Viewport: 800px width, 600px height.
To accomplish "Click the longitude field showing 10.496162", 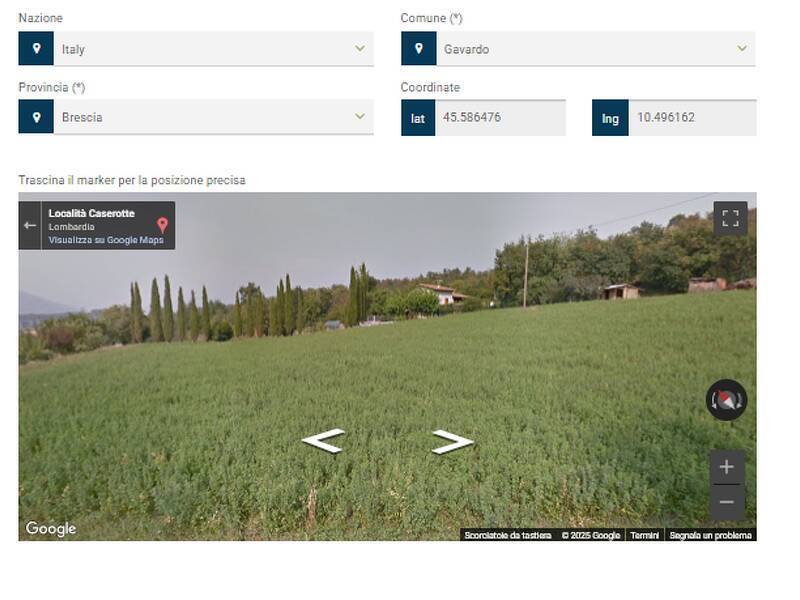I will pyautogui.click(x=693, y=117).
